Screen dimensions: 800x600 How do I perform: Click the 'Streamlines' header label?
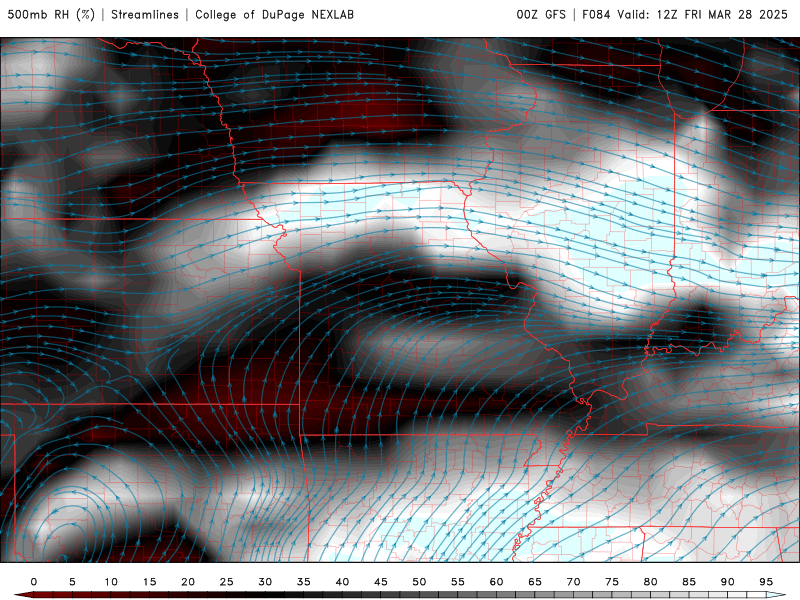[145, 15]
